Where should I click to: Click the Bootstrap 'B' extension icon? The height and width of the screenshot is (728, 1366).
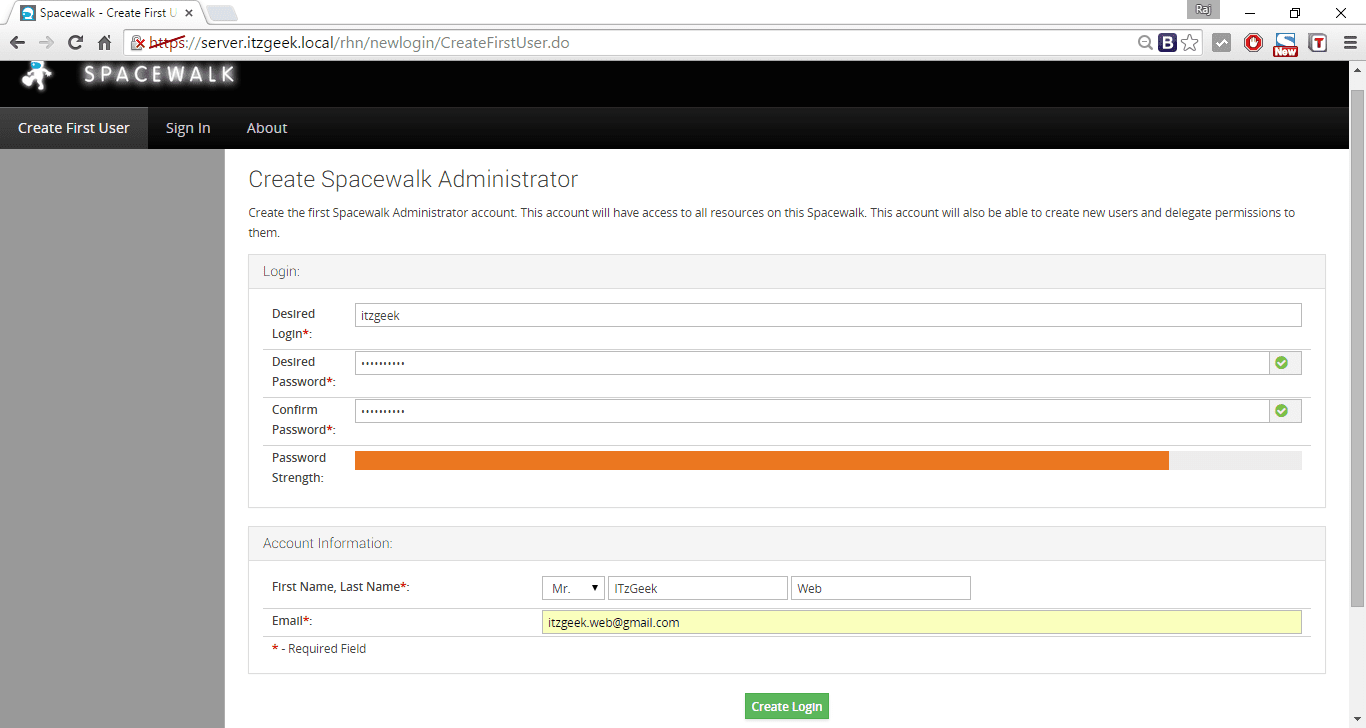tap(1167, 43)
